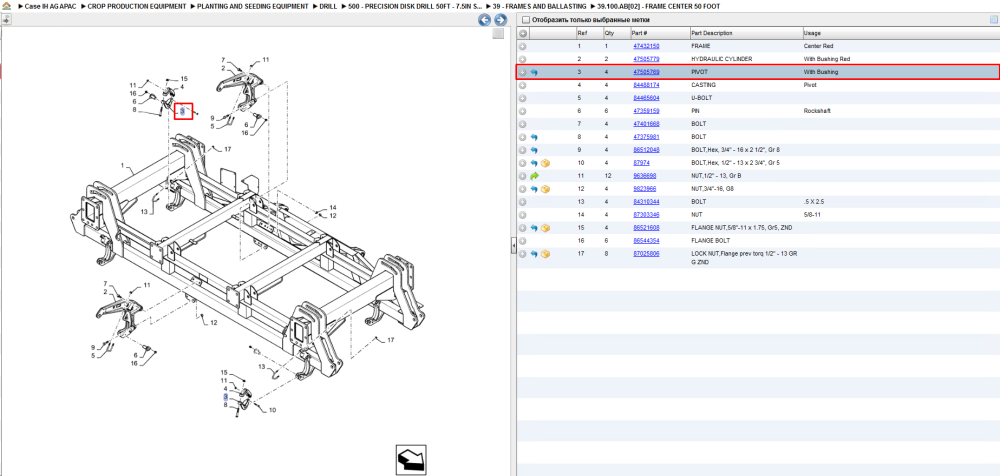Sort by the Qty column header
This screenshot has height=476, width=1000.
point(609,33)
